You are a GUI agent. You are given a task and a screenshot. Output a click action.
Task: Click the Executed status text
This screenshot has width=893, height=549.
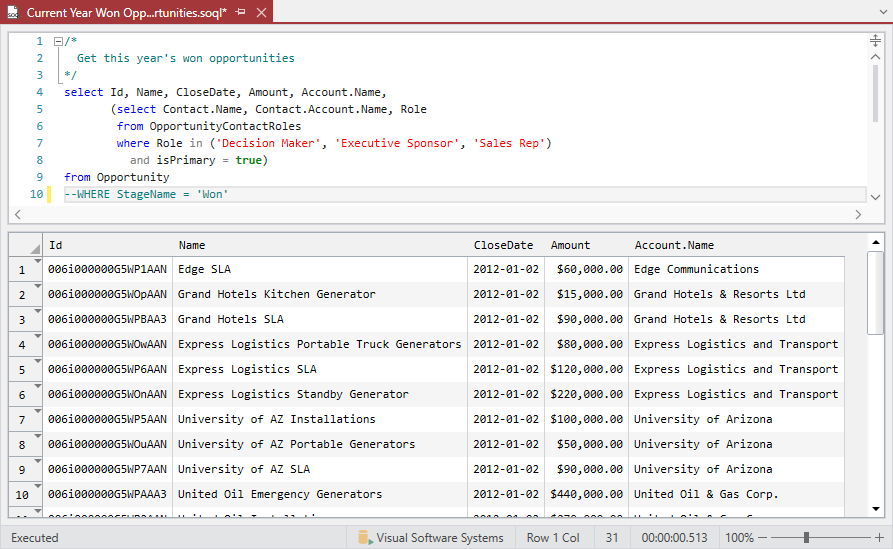[x=35, y=538]
